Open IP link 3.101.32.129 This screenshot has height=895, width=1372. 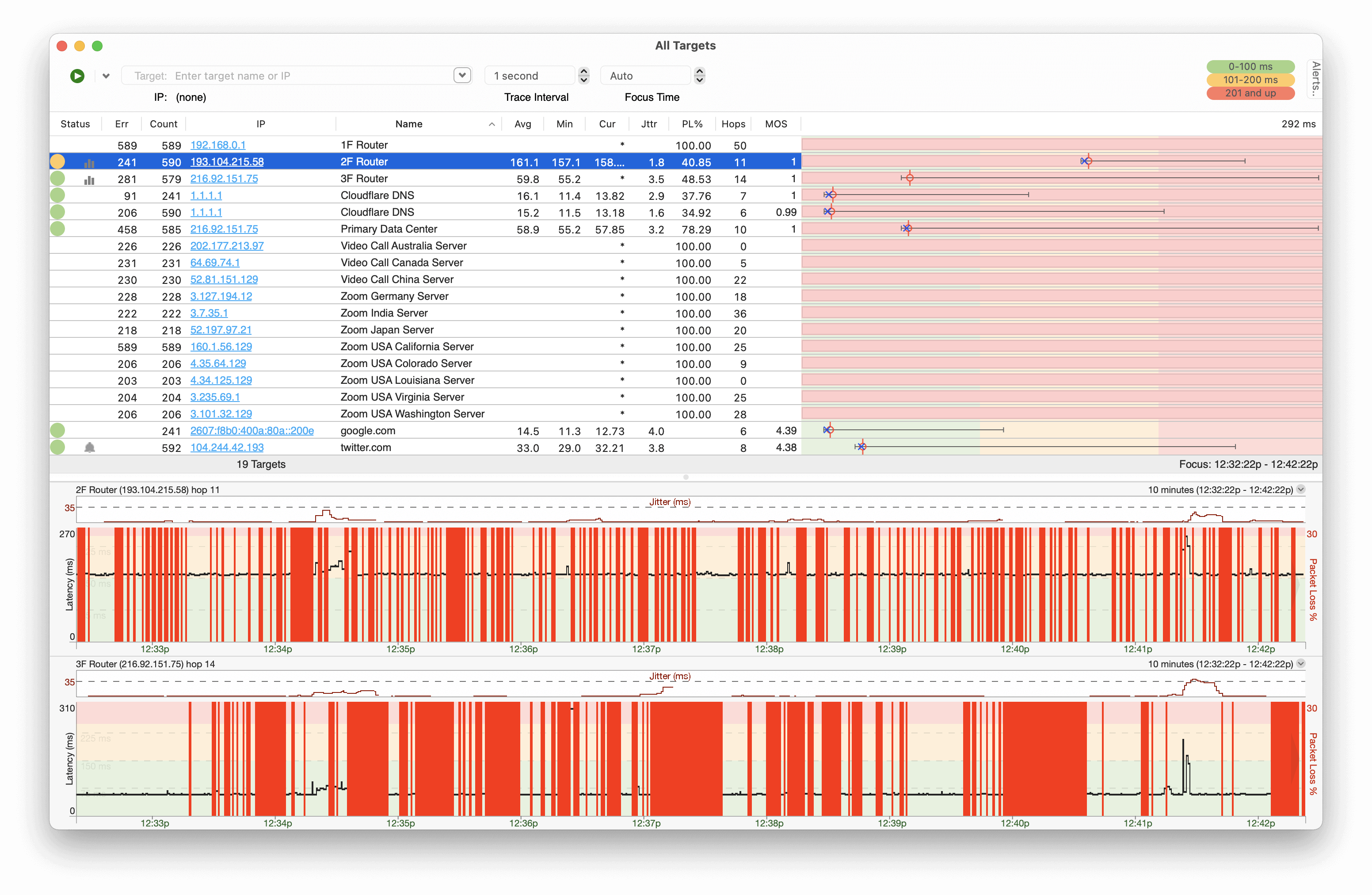pos(221,413)
